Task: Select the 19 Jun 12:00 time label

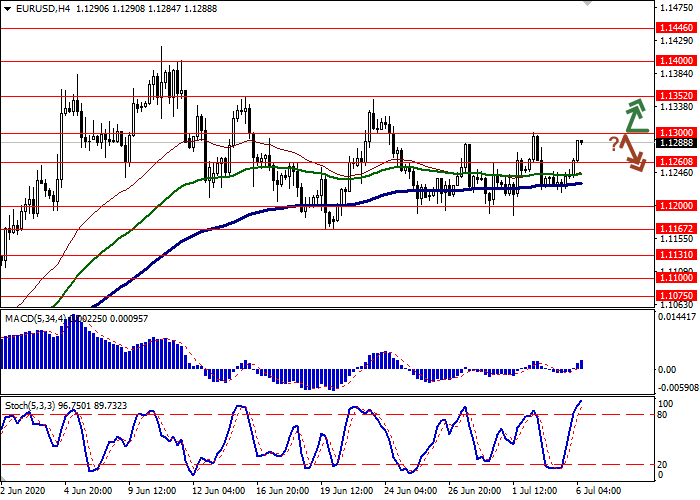Action: click(x=346, y=491)
